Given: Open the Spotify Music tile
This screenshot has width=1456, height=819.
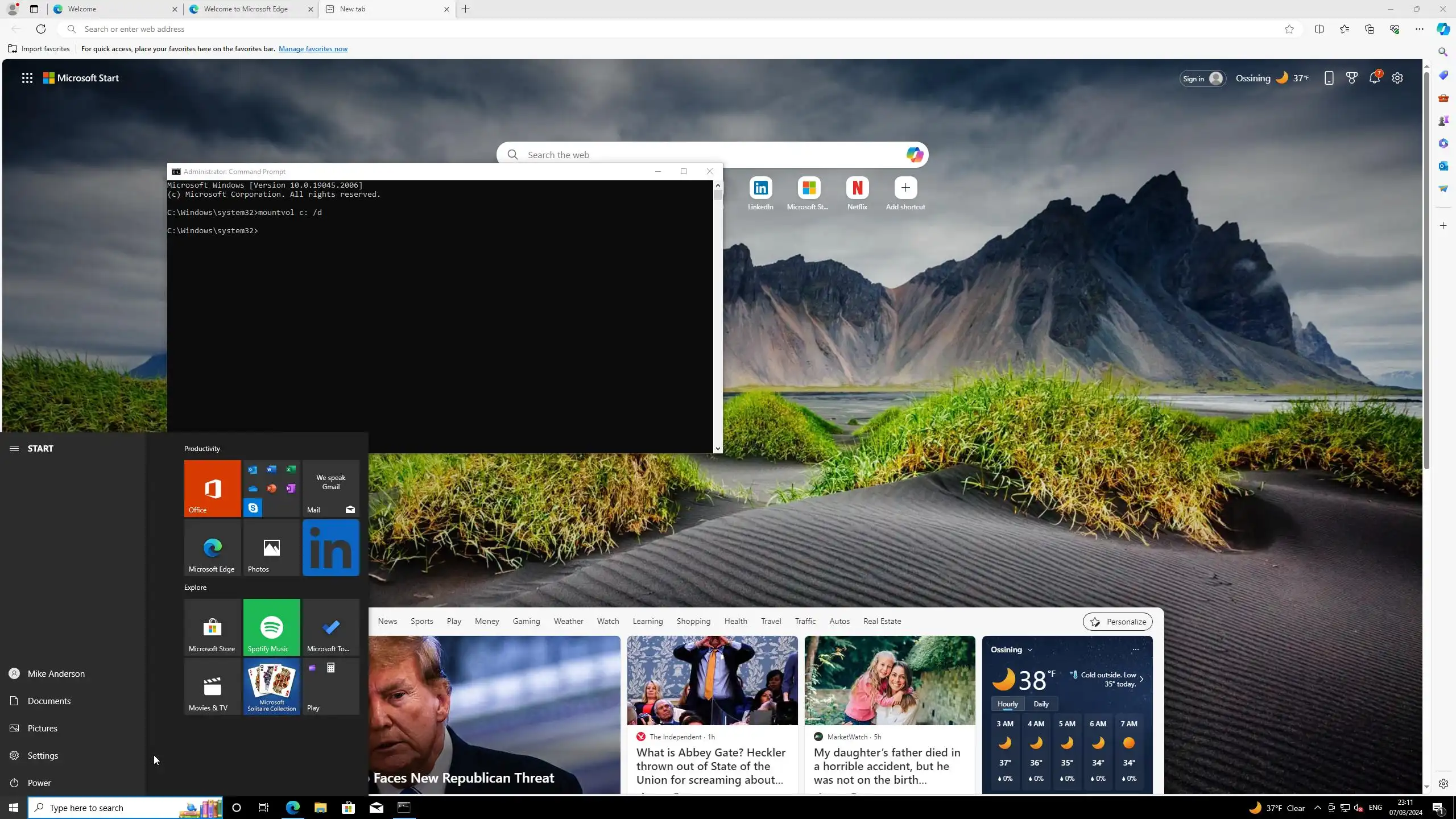Looking at the screenshot, I should (x=271, y=627).
